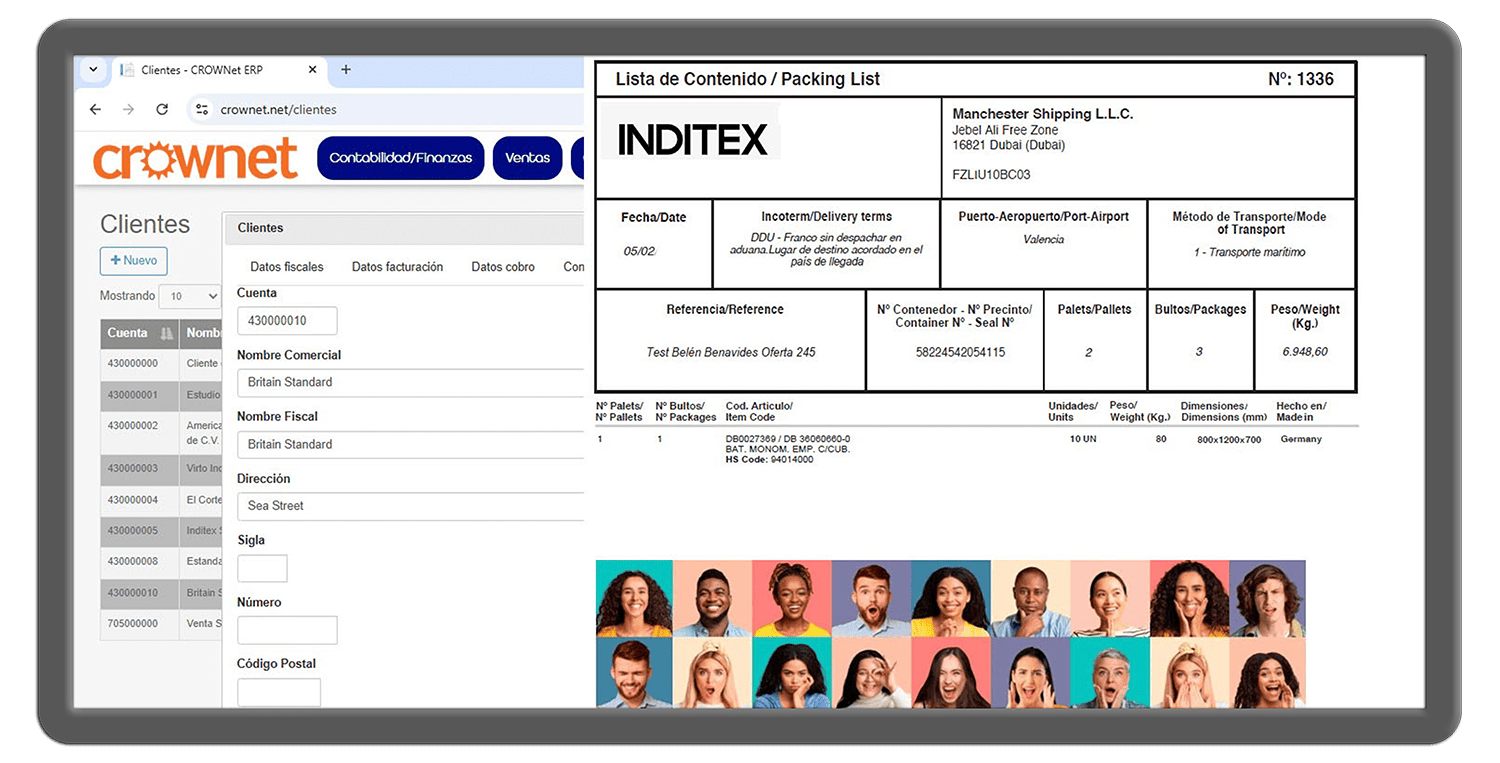
Task: Click the Código Postal input field
Action: coord(279,692)
